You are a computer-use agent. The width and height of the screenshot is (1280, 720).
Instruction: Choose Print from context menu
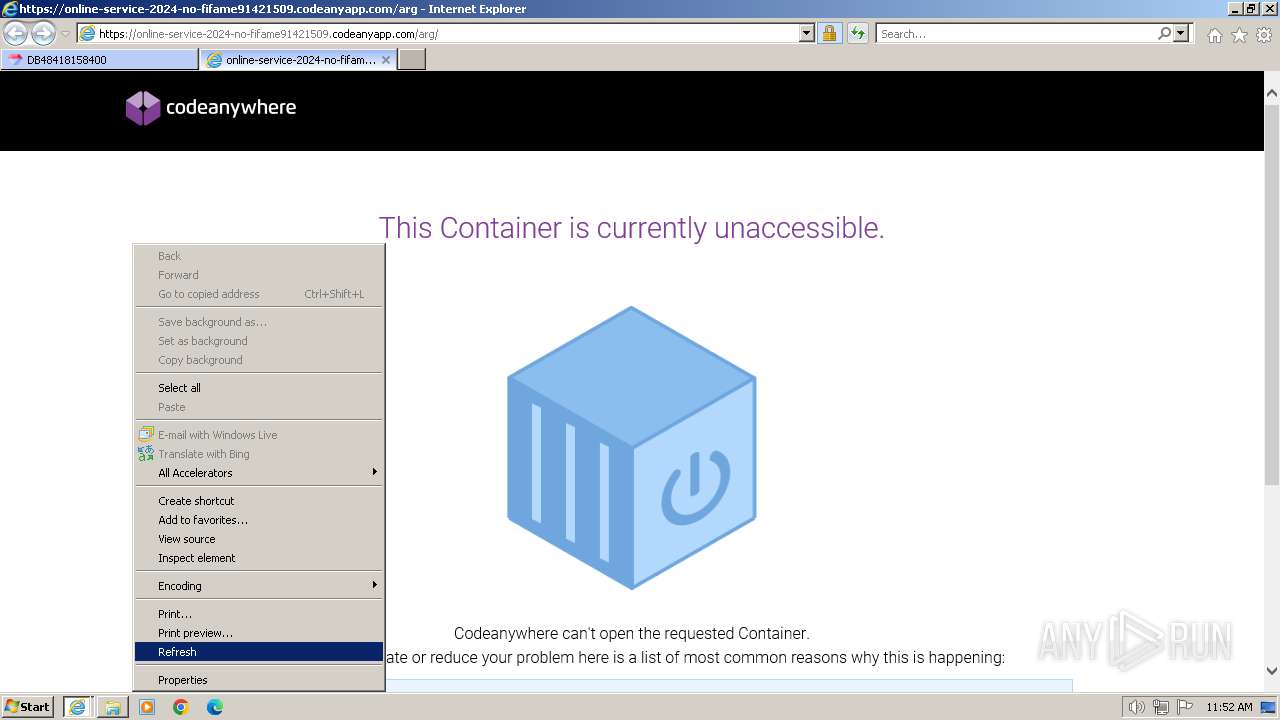tap(259, 614)
